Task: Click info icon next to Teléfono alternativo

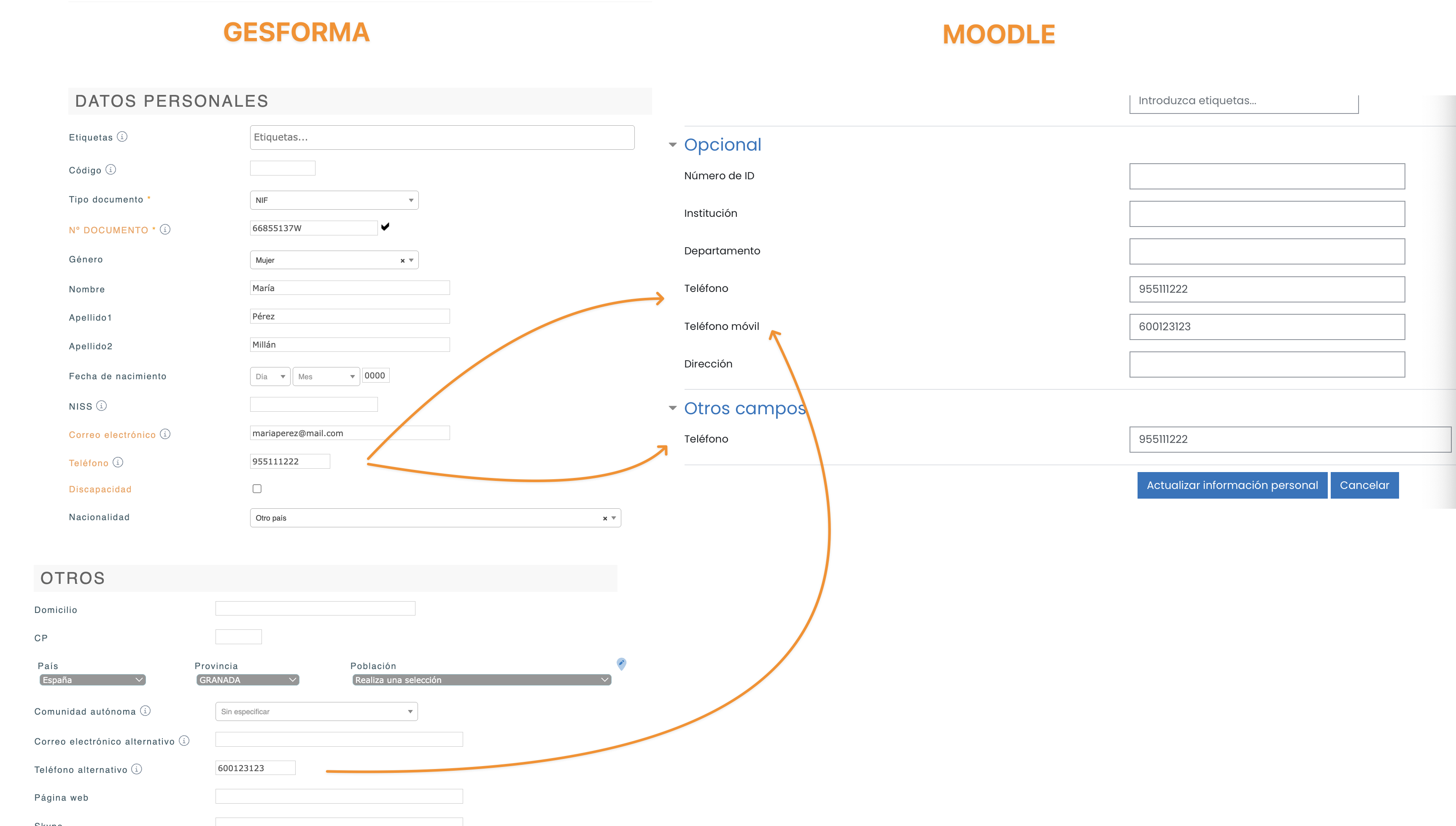Action: click(x=137, y=769)
